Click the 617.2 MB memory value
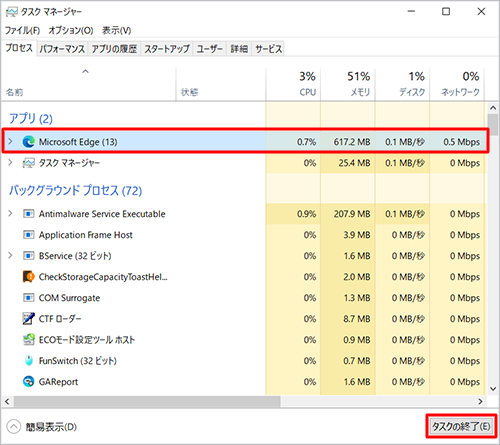 pos(352,142)
